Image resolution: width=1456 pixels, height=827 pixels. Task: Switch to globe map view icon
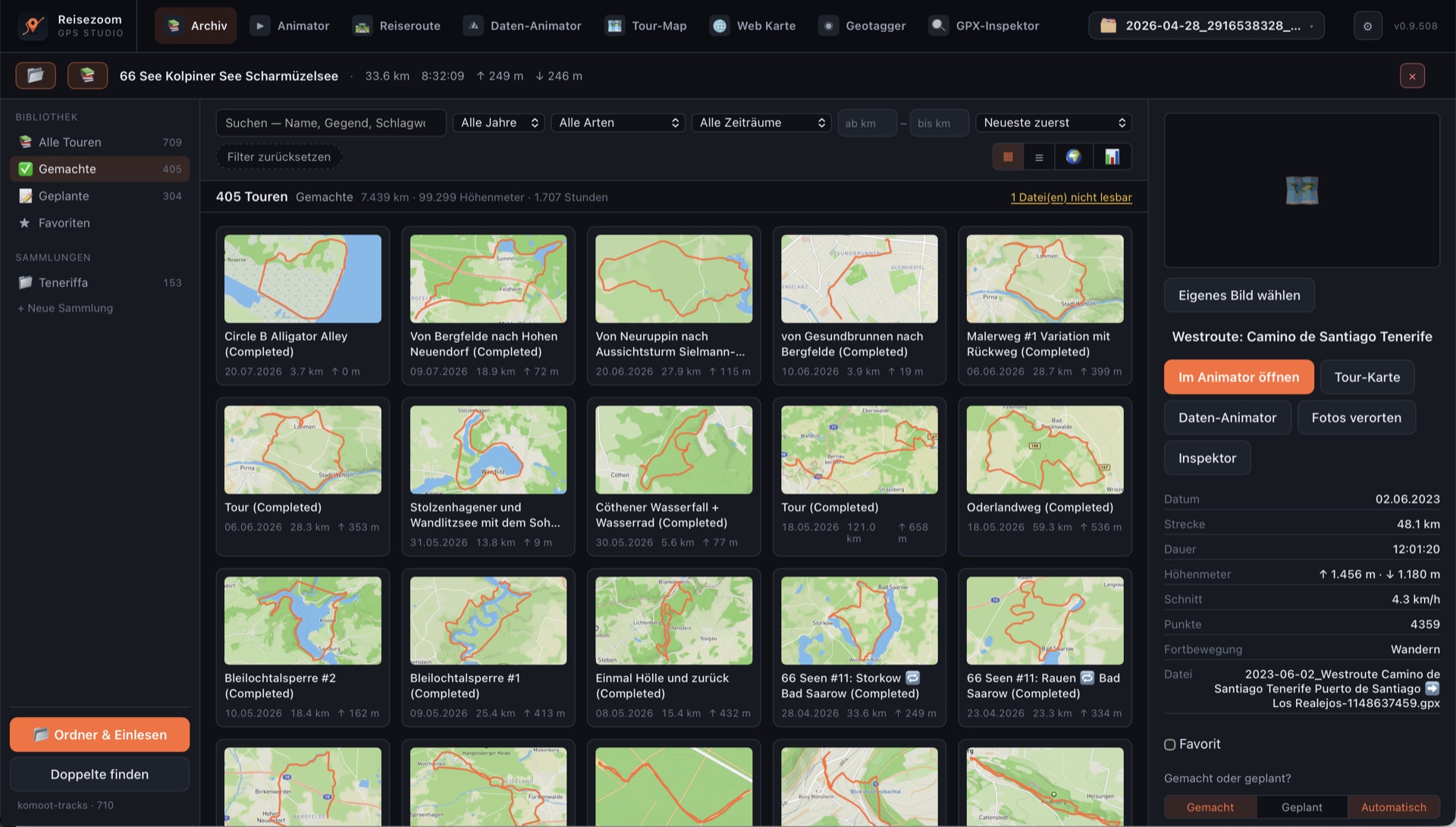[1073, 157]
